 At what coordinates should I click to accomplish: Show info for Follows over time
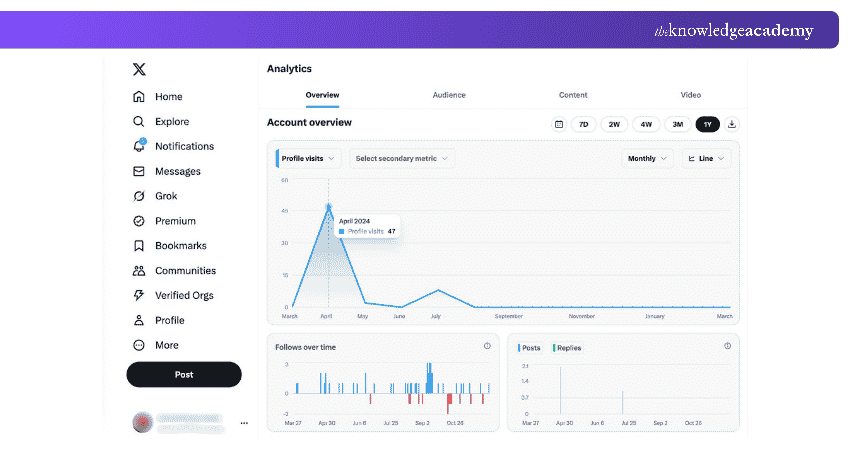click(x=487, y=346)
